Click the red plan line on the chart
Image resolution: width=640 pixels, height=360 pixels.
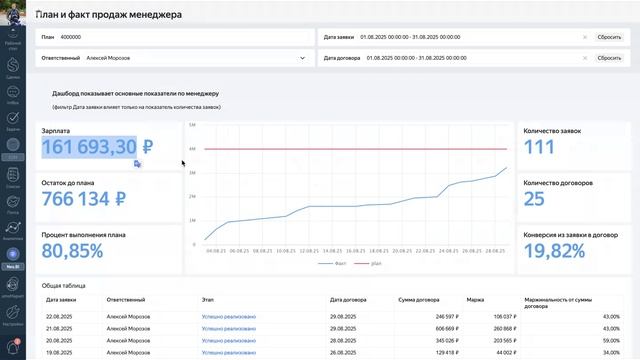point(355,149)
